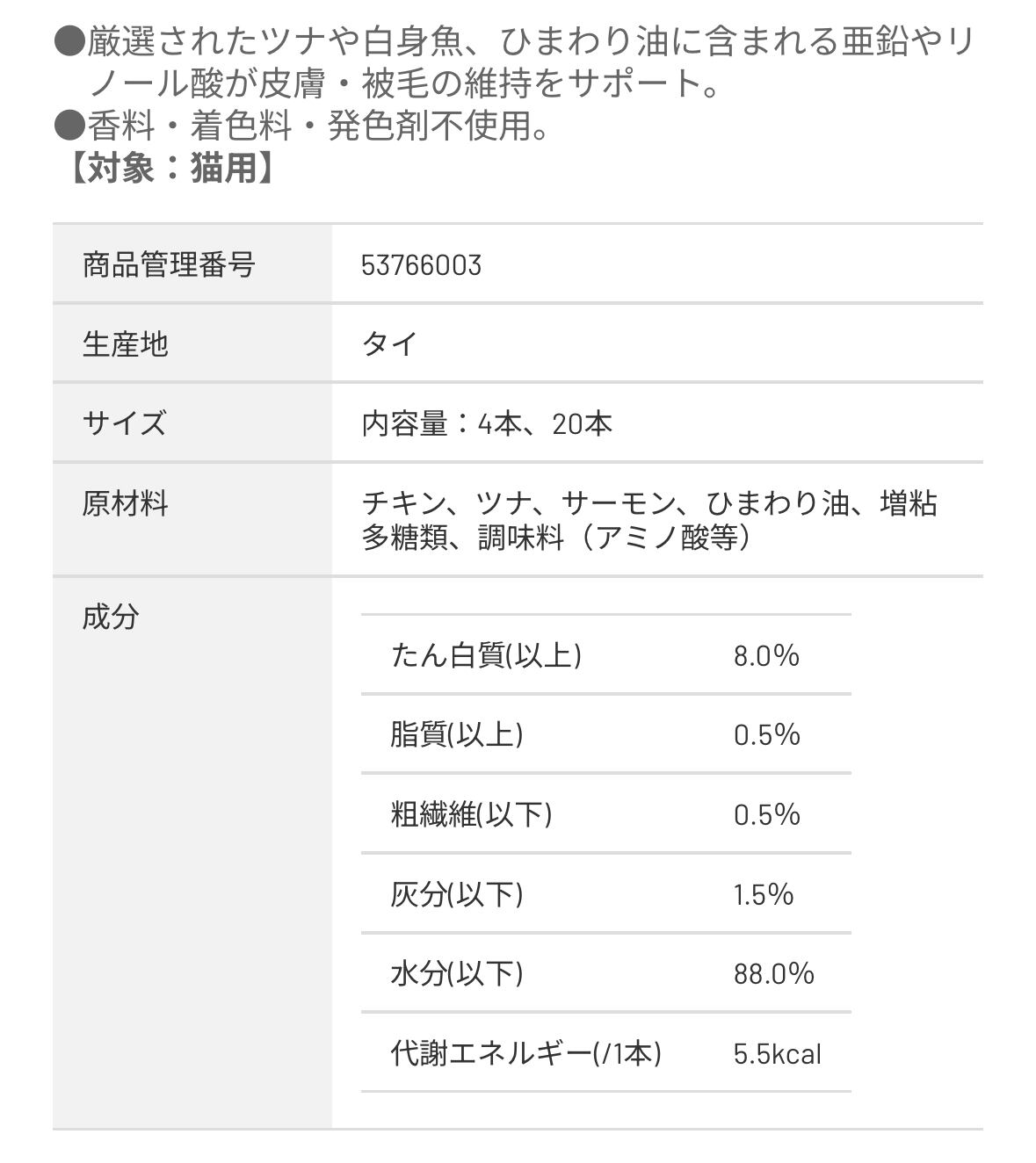Click the 原材料 label cell
The width and height of the screenshot is (1036, 1163).
[x=125, y=503]
